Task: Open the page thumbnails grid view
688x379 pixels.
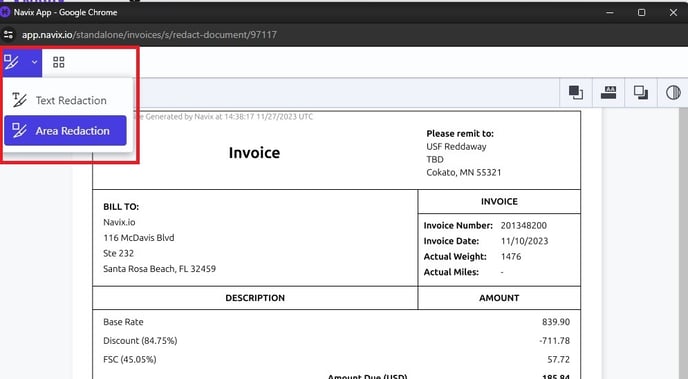Action: (58, 62)
